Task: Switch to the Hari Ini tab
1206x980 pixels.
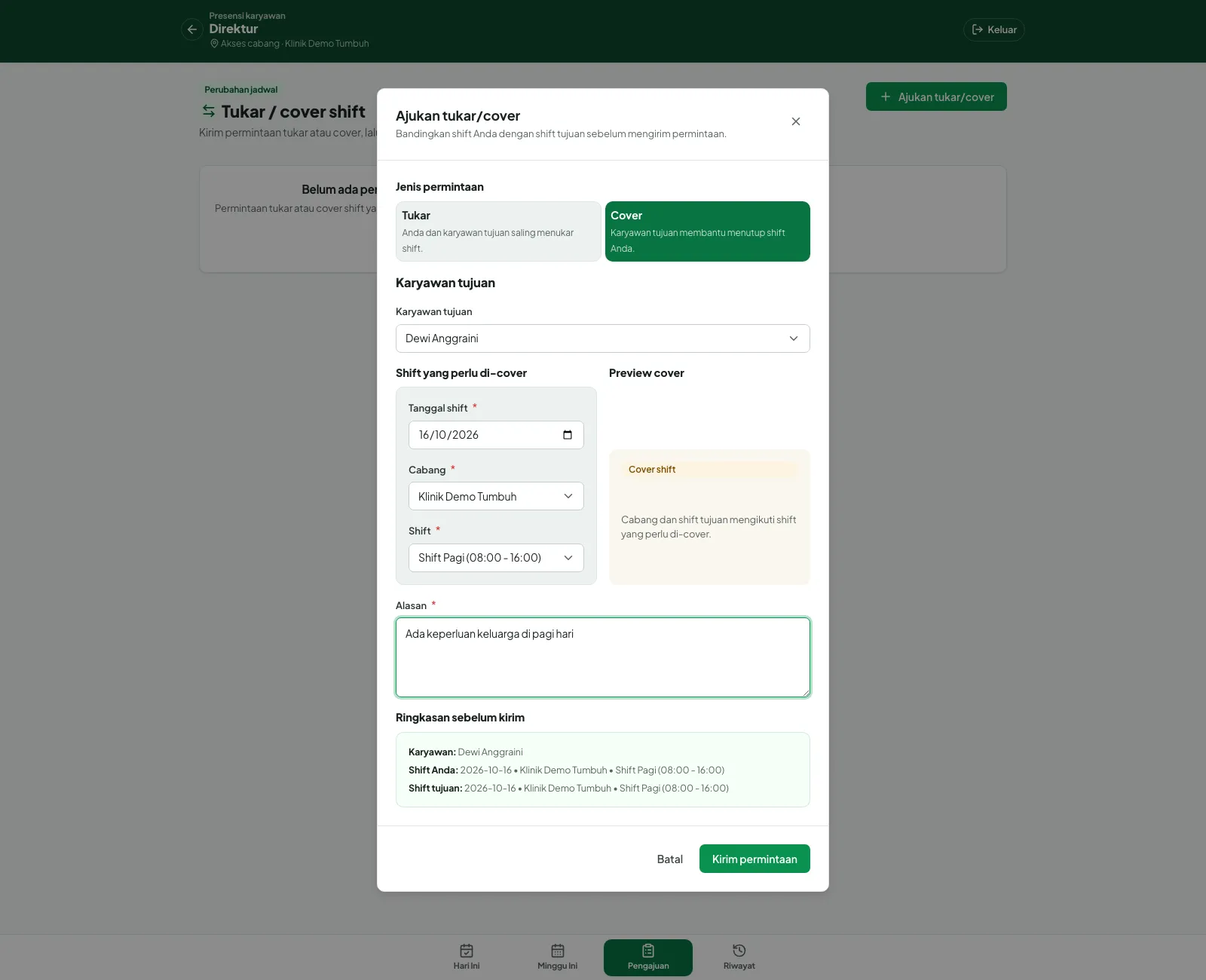Action: (x=467, y=957)
